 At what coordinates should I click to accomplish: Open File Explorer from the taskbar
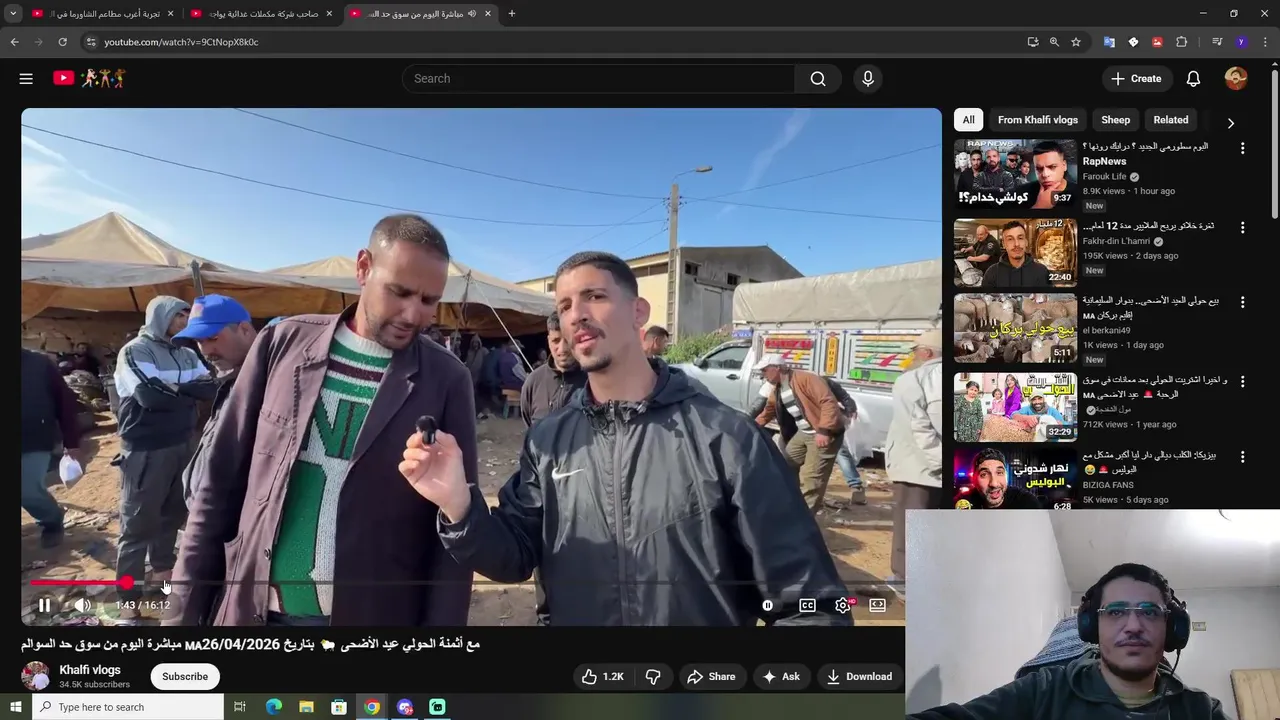tap(306, 707)
